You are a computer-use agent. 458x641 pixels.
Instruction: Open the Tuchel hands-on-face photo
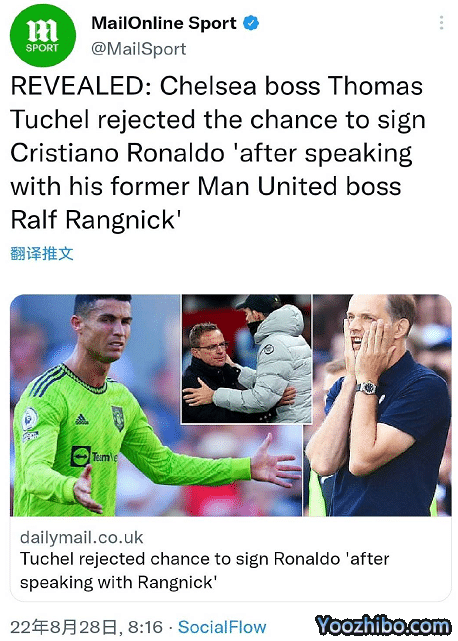[382, 405]
